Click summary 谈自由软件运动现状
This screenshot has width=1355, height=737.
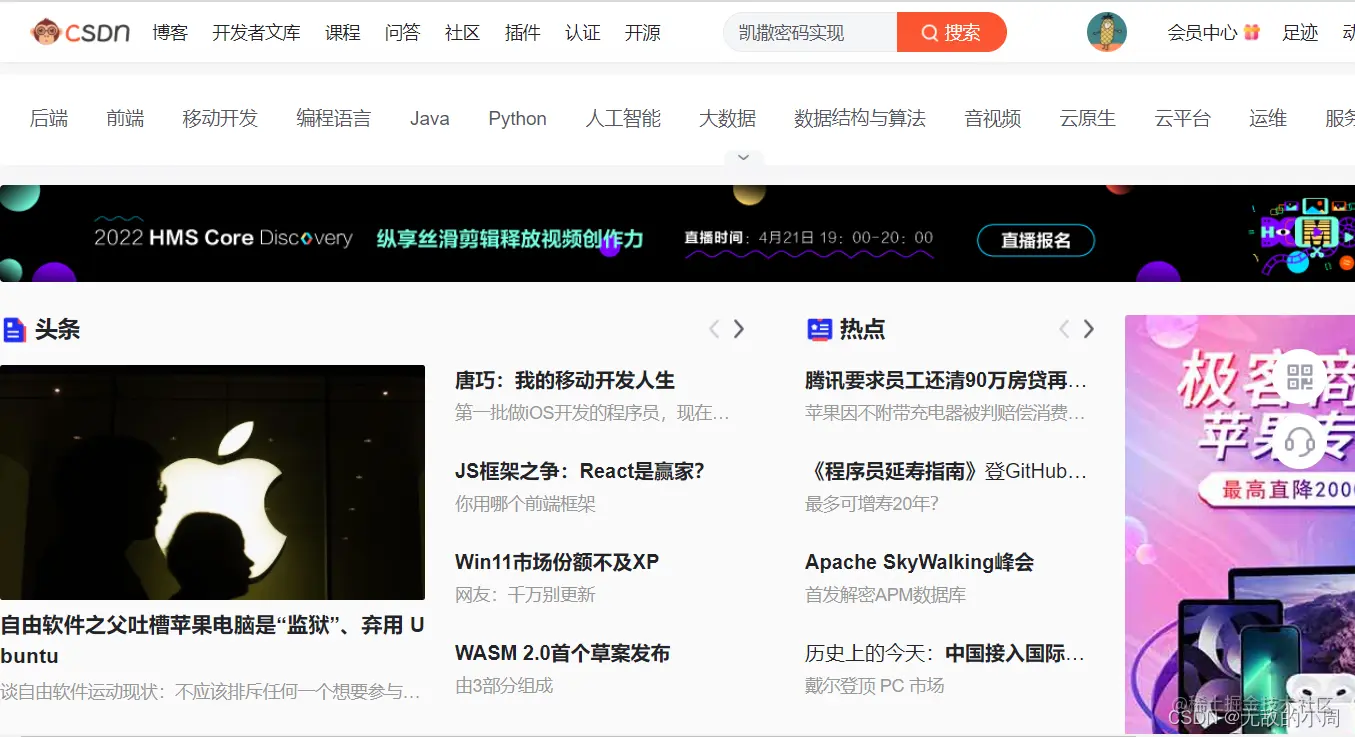210,691
